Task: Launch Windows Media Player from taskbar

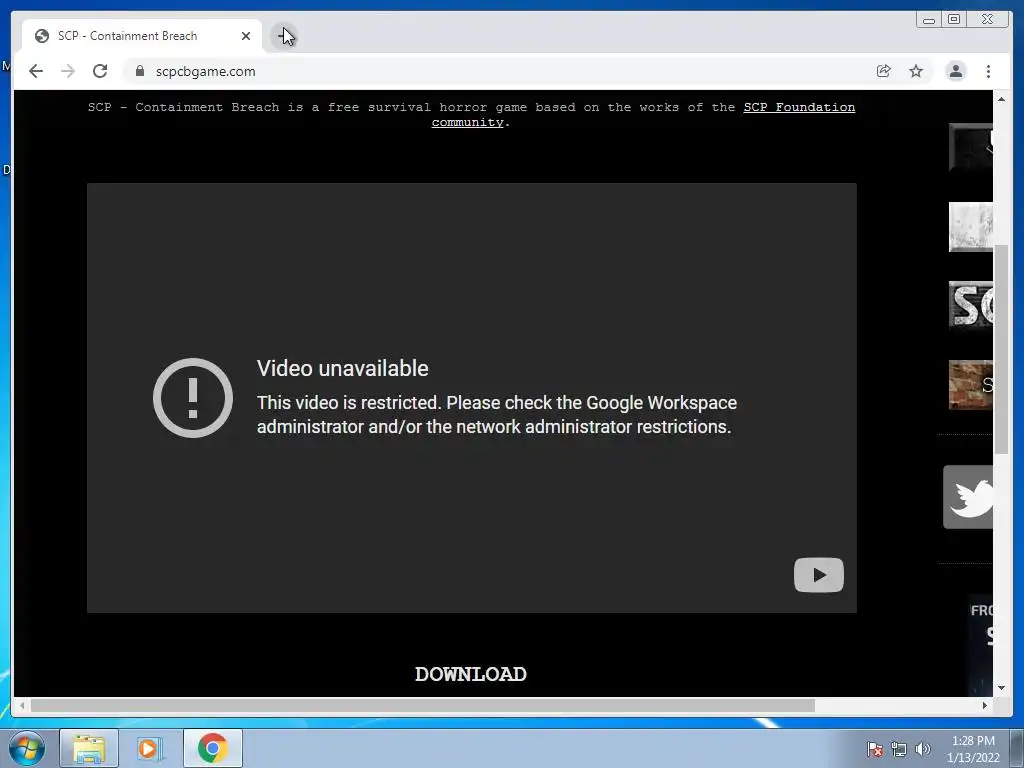Action: (x=150, y=748)
